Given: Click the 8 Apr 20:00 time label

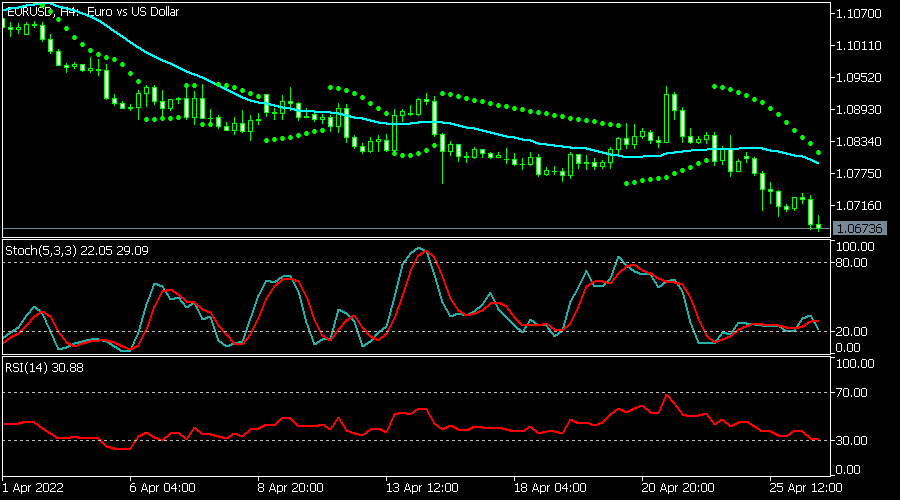Looking at the screenshot, I should [x=290, y=488].
